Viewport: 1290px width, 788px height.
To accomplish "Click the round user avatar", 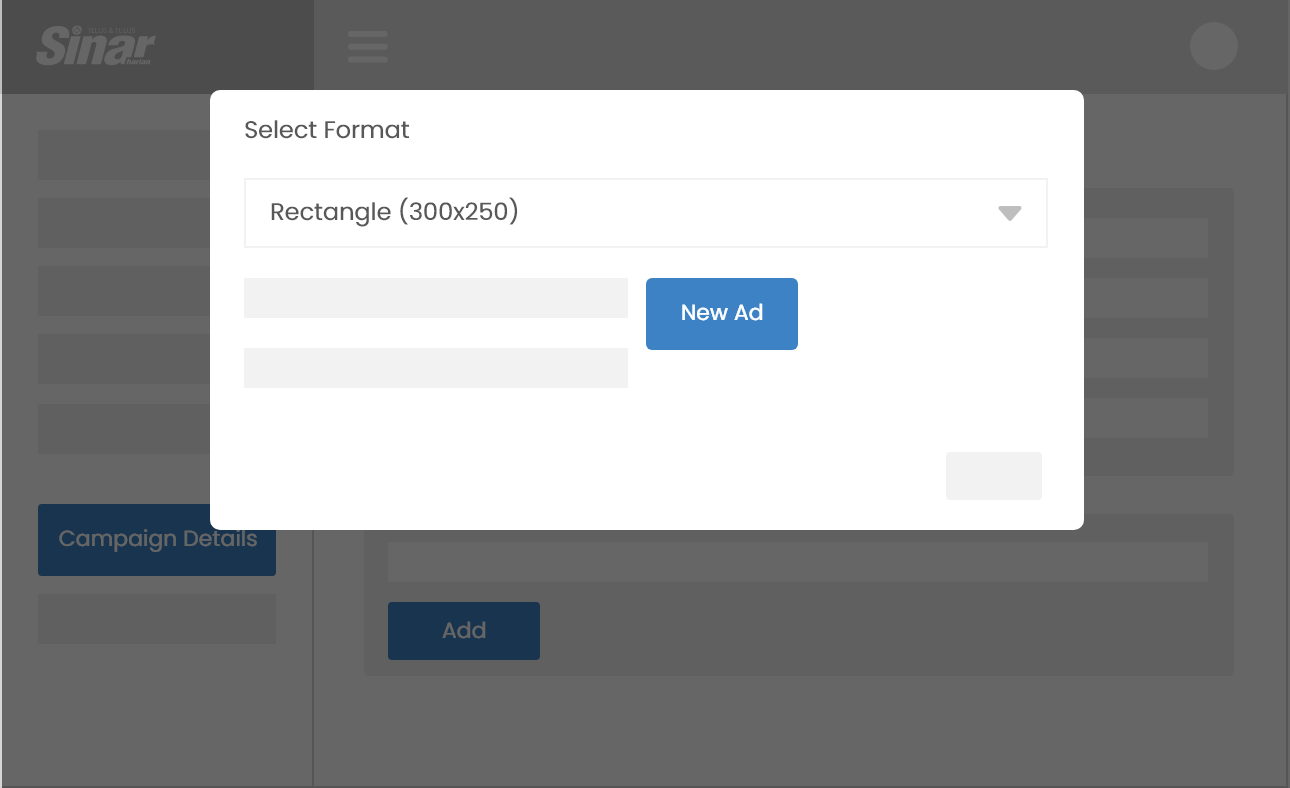I will coord(1213,46).
